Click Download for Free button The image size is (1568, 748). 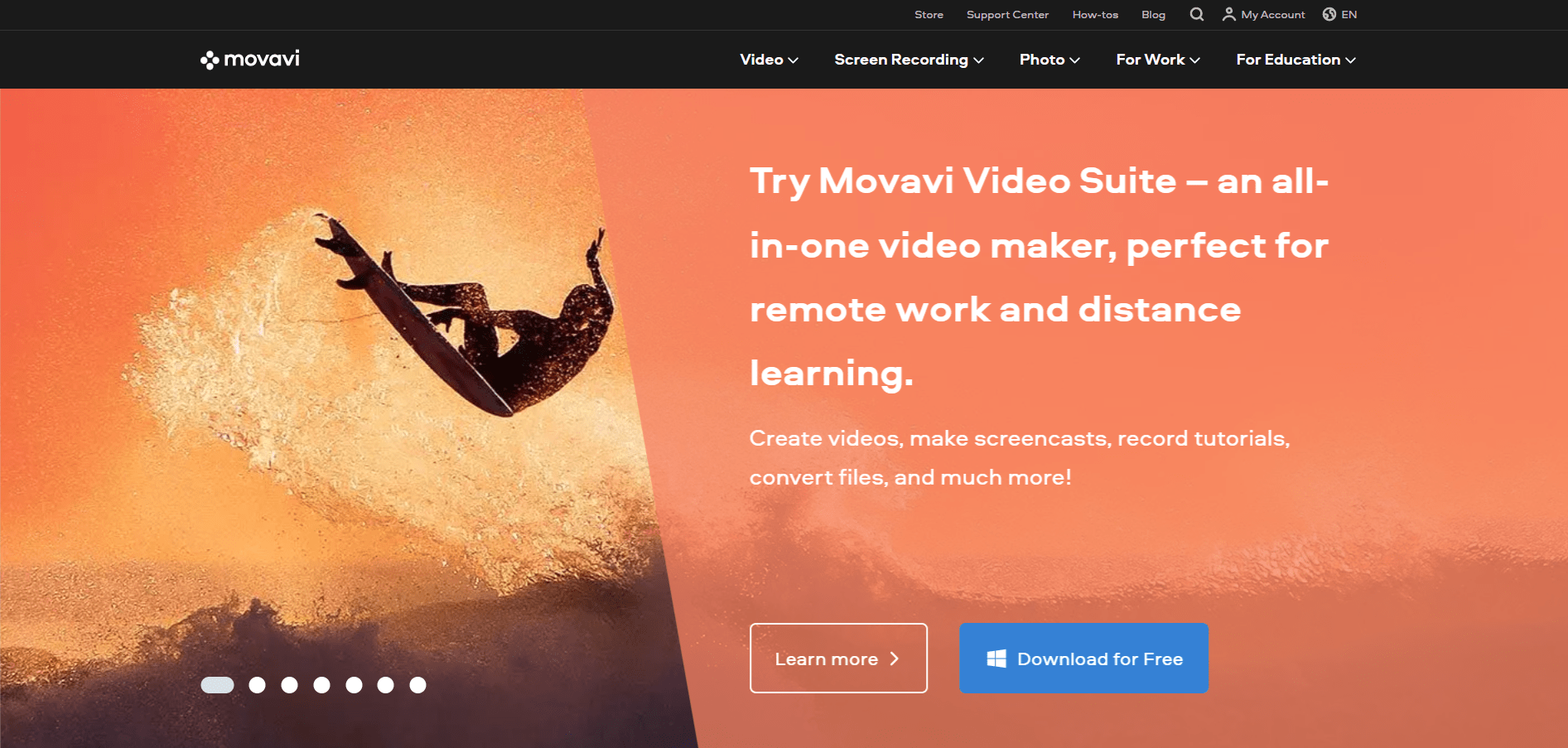coord(1083,659)
